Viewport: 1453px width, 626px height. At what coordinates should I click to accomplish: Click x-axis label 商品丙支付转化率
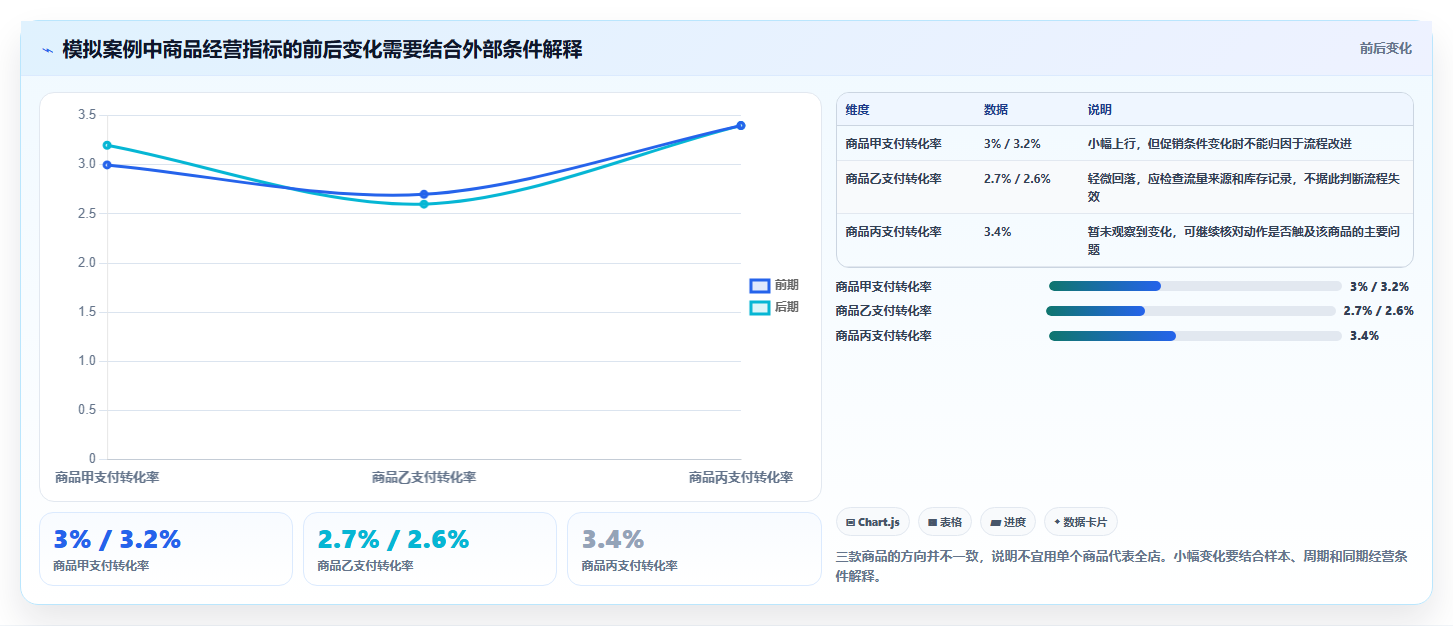[741, 478]
